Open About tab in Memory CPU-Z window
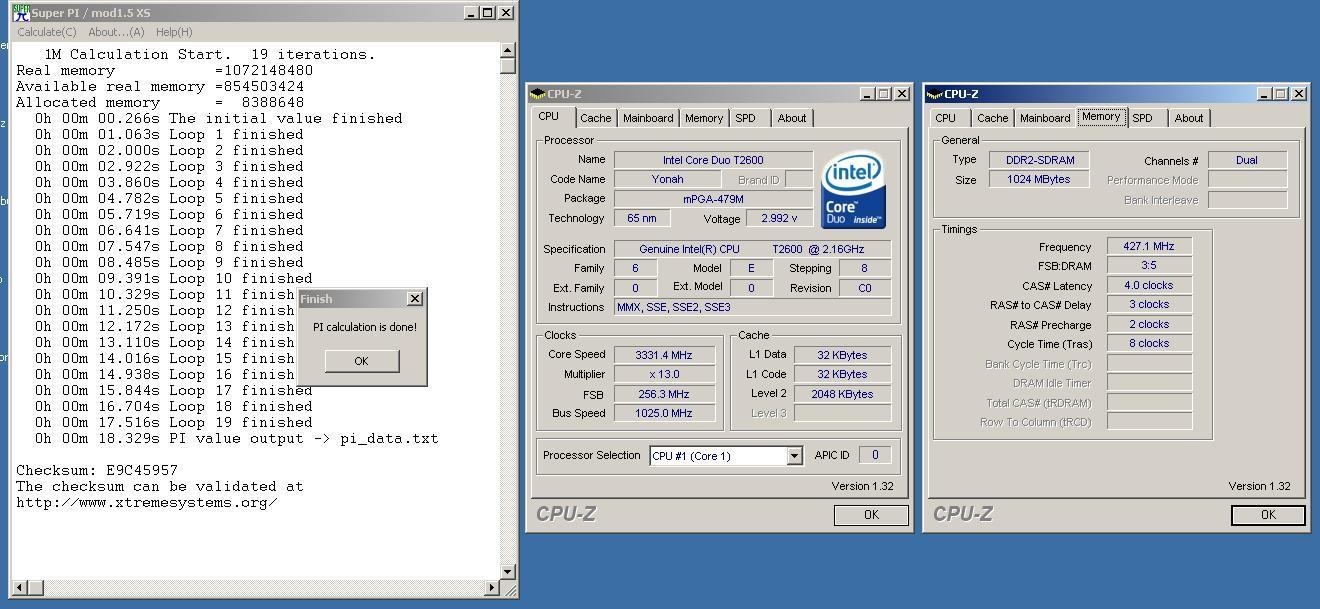1320x609 pixels. [1188, 118]
